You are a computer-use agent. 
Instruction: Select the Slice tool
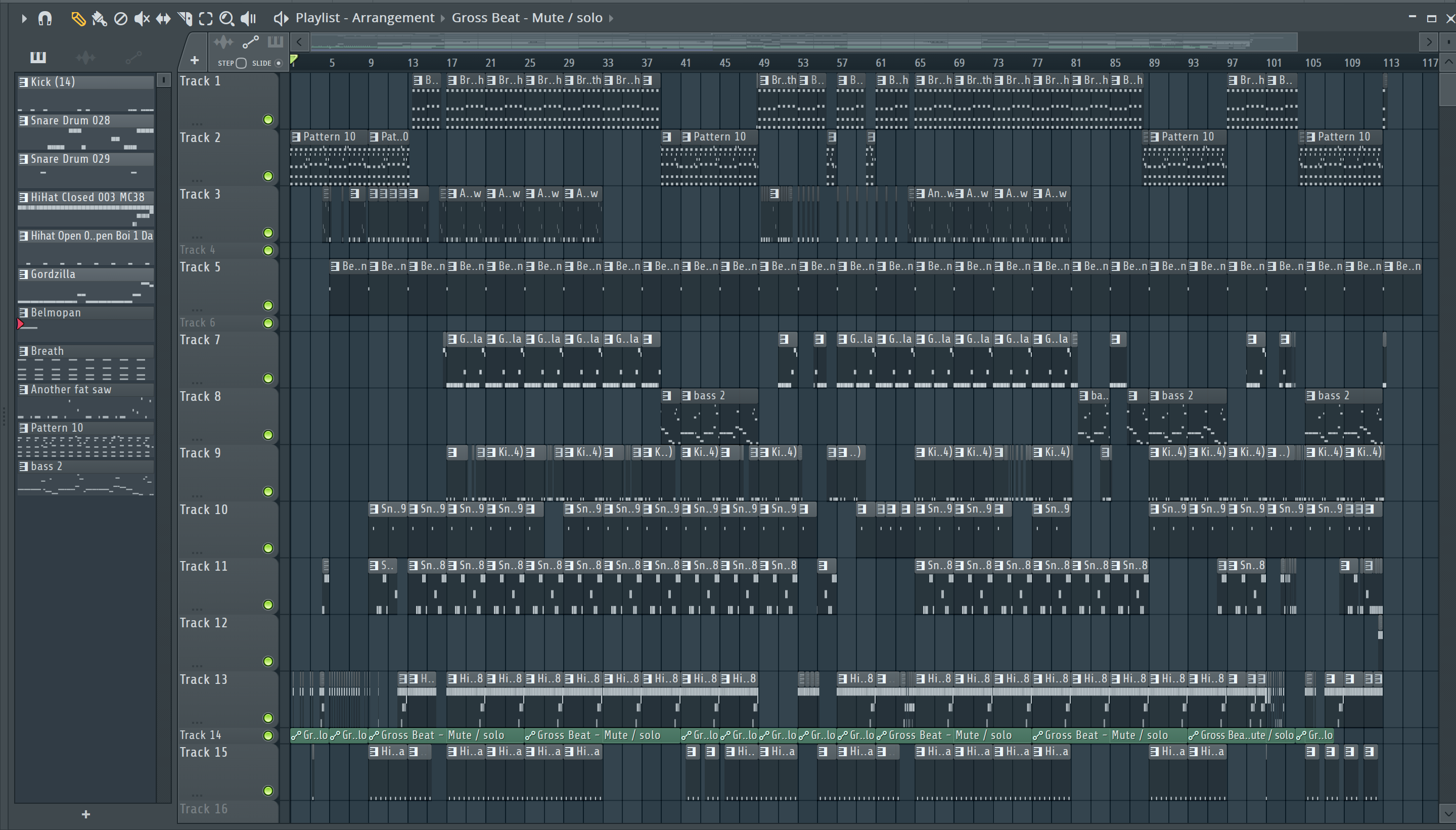tap(185, 19)
